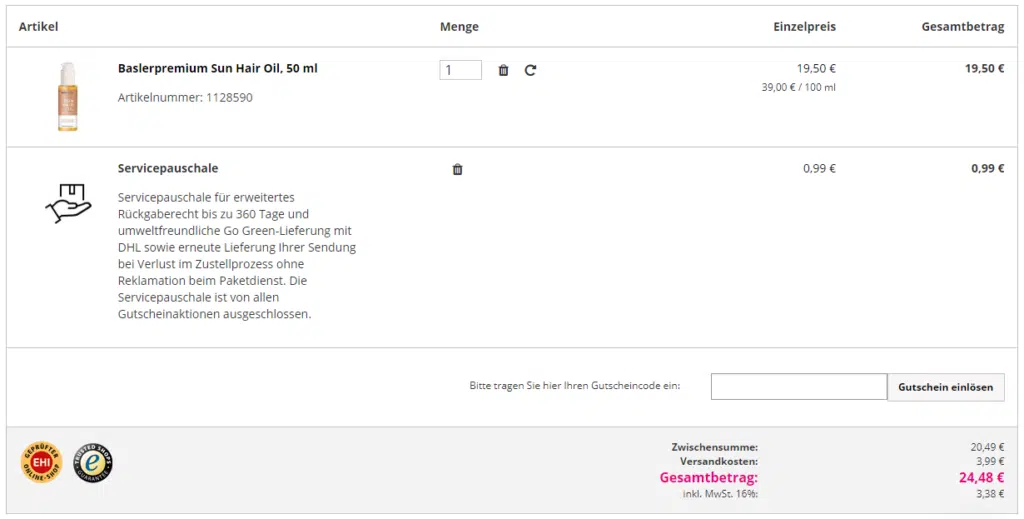Refresh quantity for Sun Hair Oil
The image size is (1024, 519).
[x=530, y=70]
